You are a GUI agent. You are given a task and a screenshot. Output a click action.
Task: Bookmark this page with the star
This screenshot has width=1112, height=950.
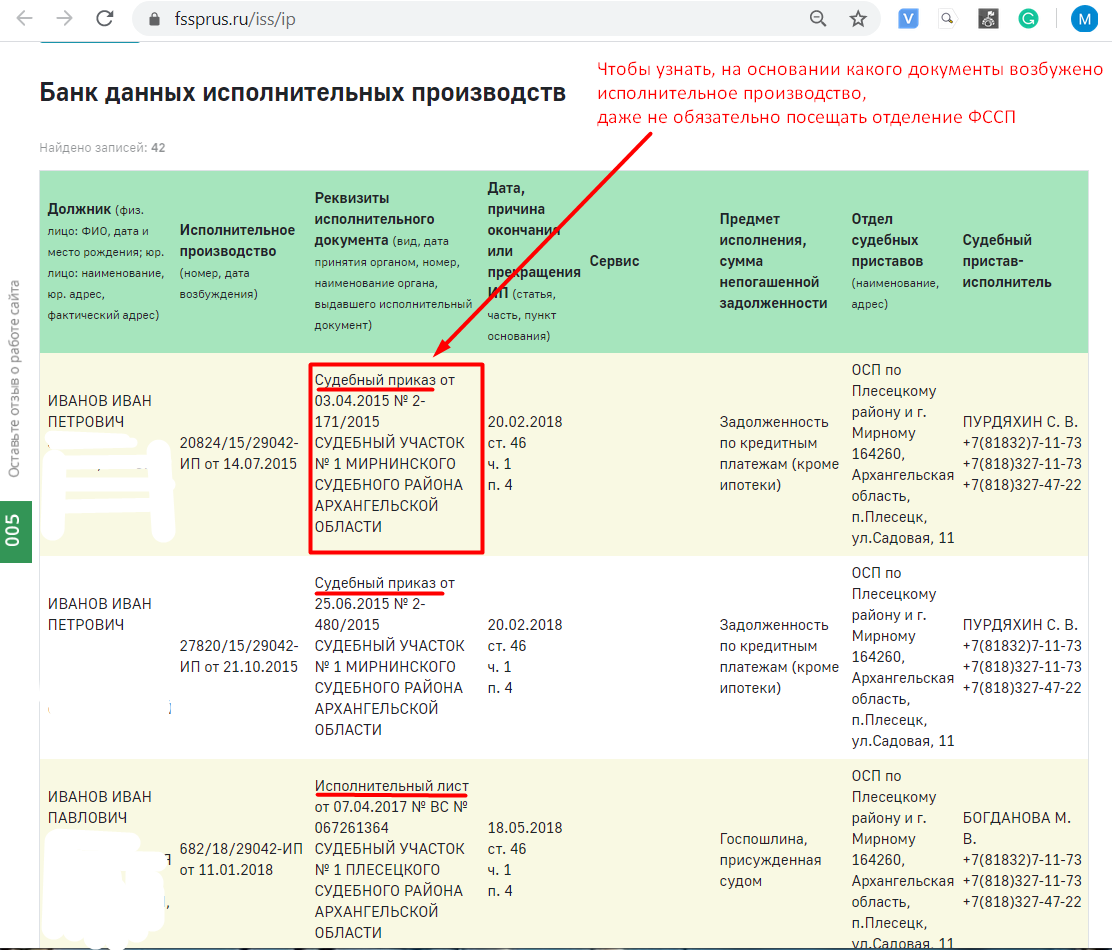[x=858, y=19]
